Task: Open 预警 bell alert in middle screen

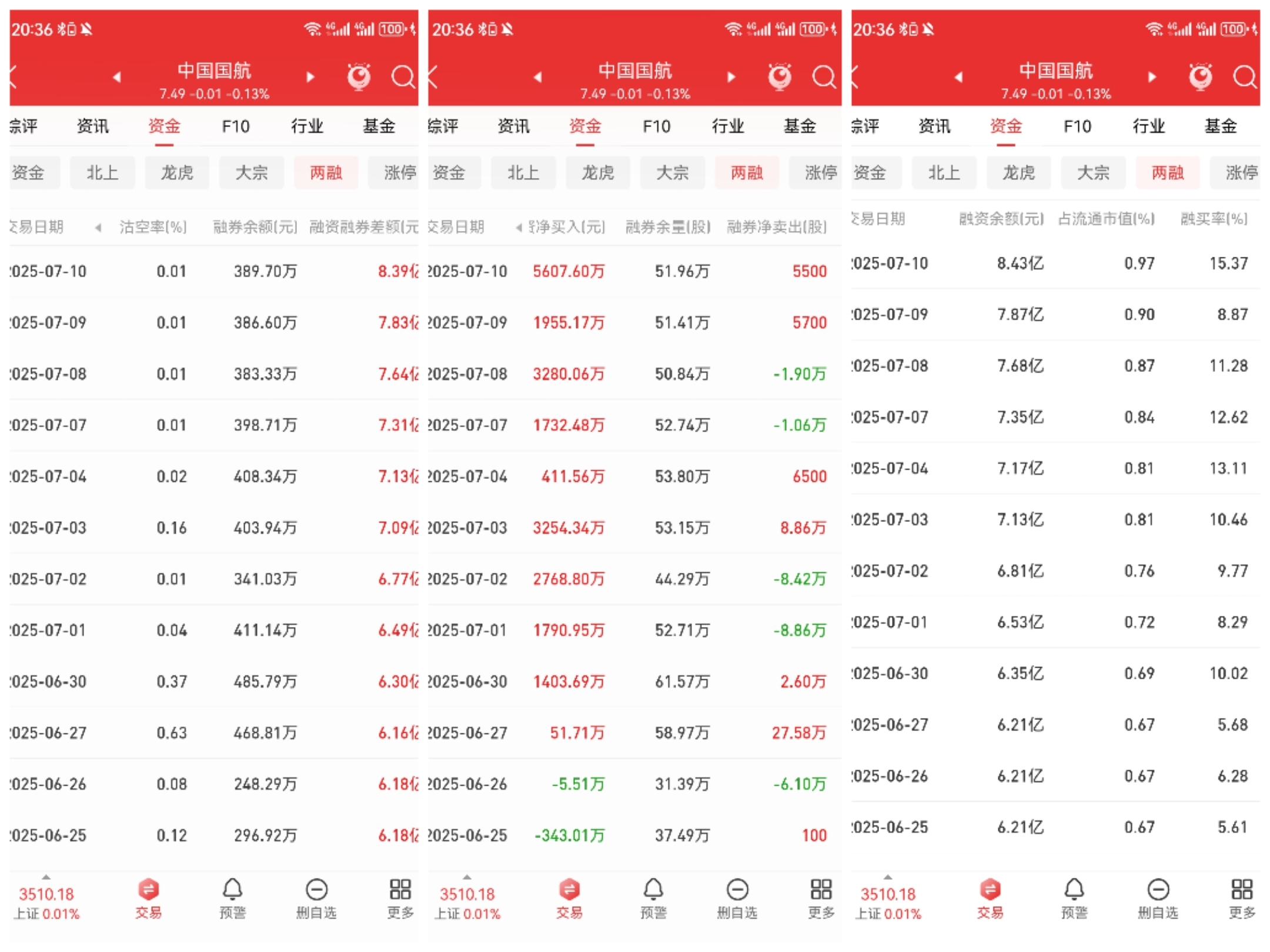Action: [x=654, y=899]
